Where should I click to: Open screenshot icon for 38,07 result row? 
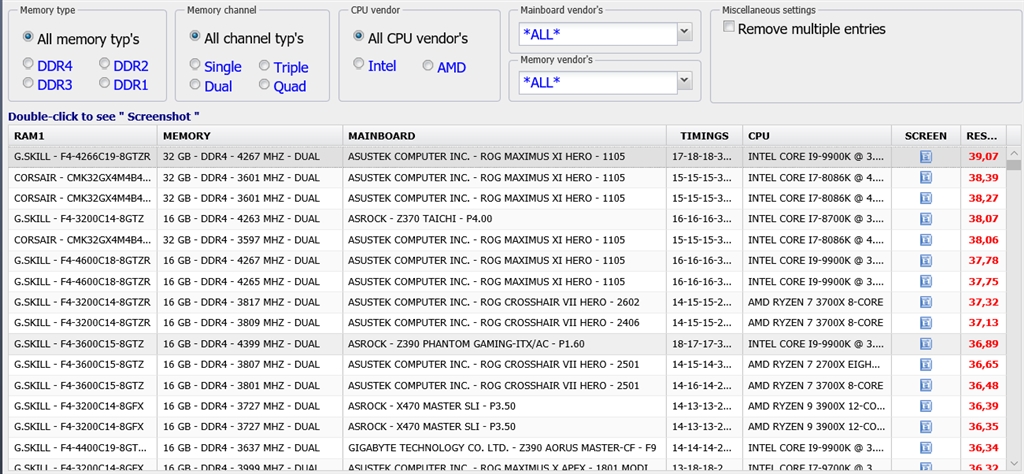coord(926,219)
